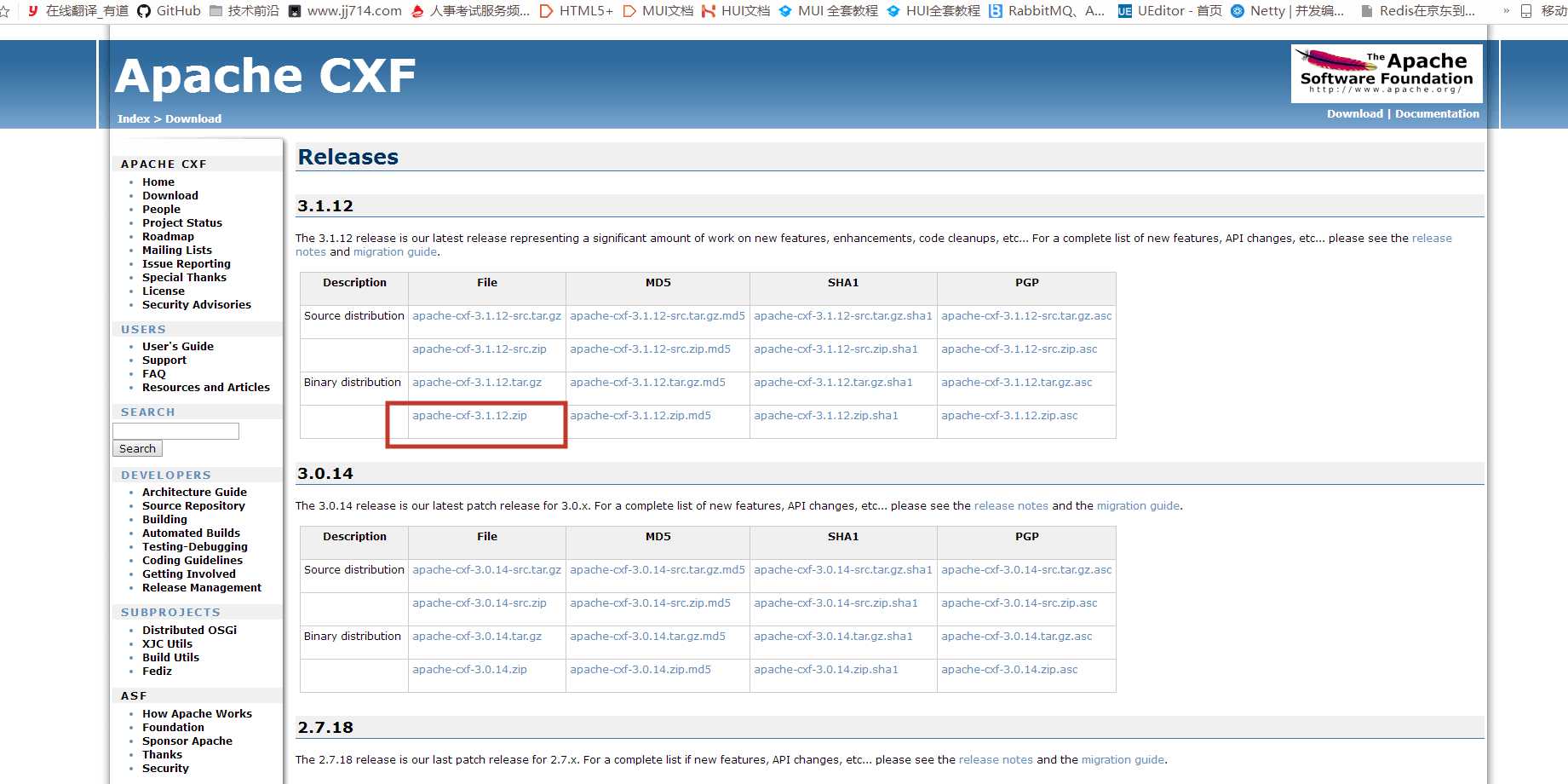Viewport: 1568px width, 784px height.
Task: Open 3.0.14 migration guide link
Action: point(1138,505)
